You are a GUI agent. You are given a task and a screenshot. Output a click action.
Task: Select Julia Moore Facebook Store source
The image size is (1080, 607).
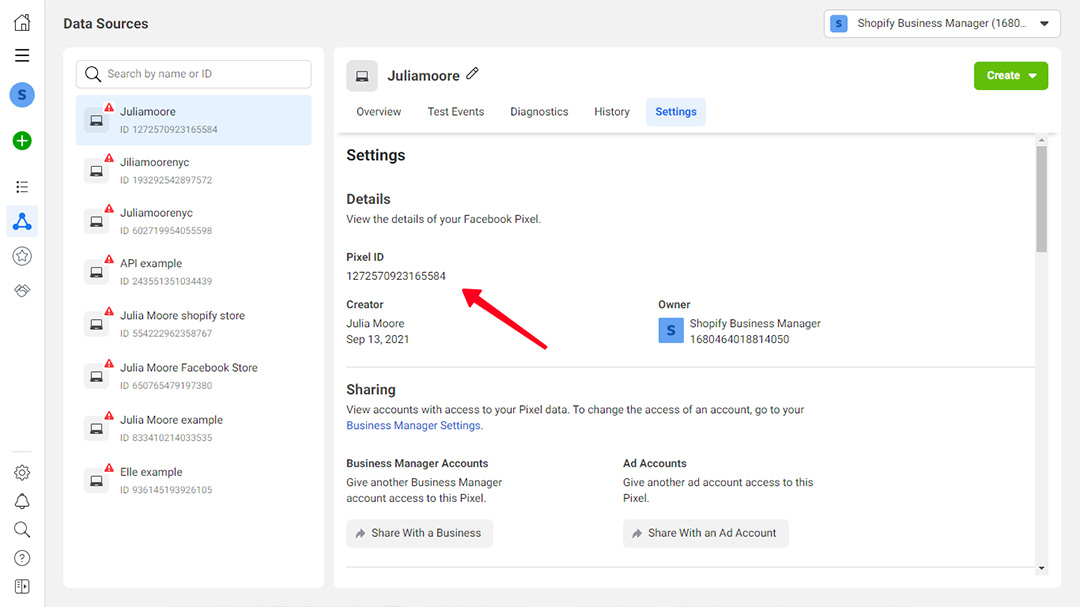pos(194,376)
